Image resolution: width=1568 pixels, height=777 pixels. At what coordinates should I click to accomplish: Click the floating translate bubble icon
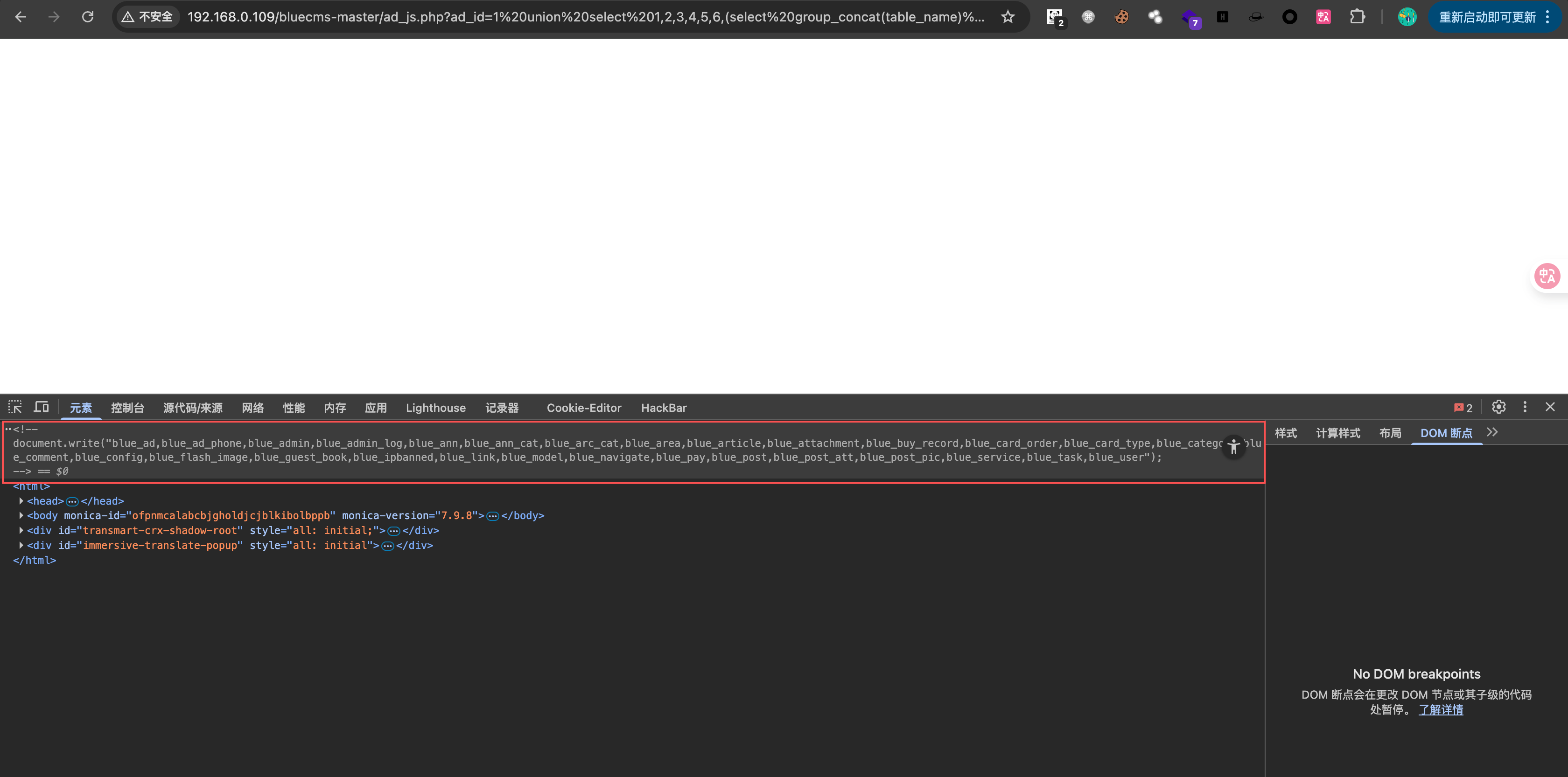(1547, 276)
